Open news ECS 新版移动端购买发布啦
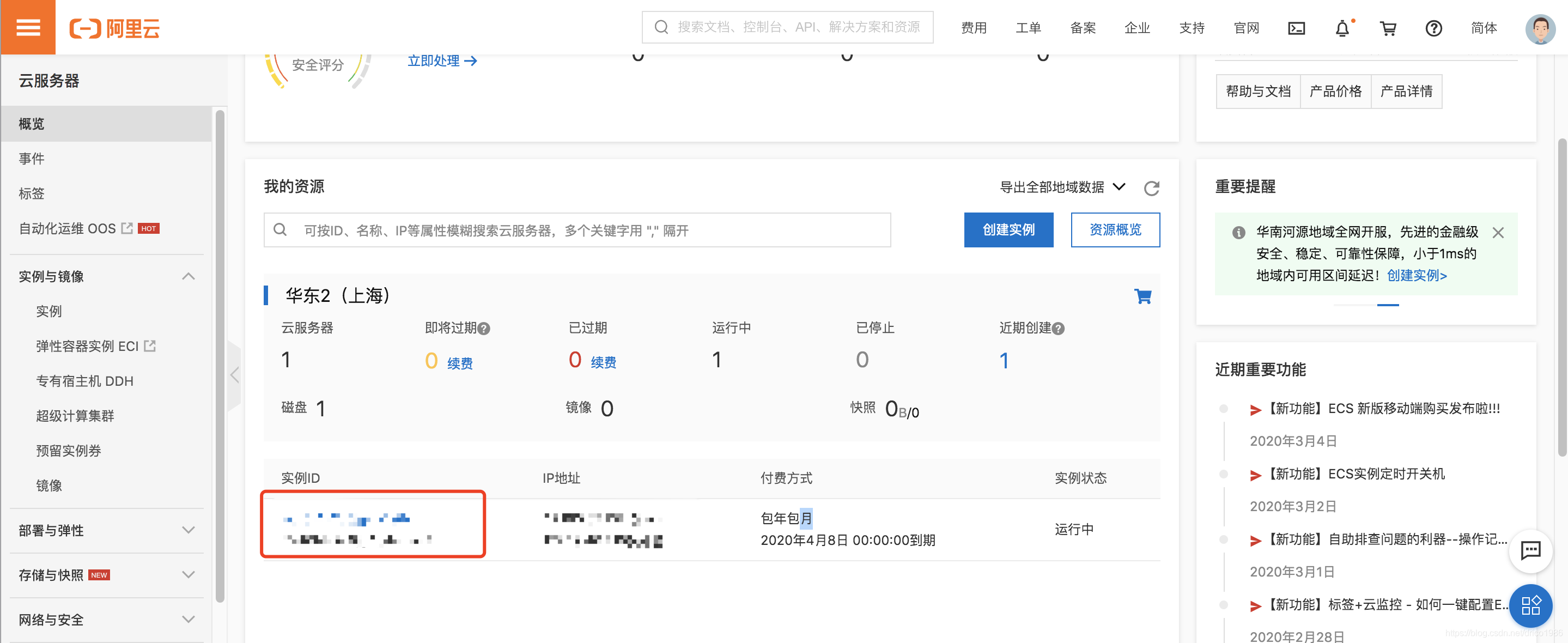 pyautogui.click(x=1382, y=409)
